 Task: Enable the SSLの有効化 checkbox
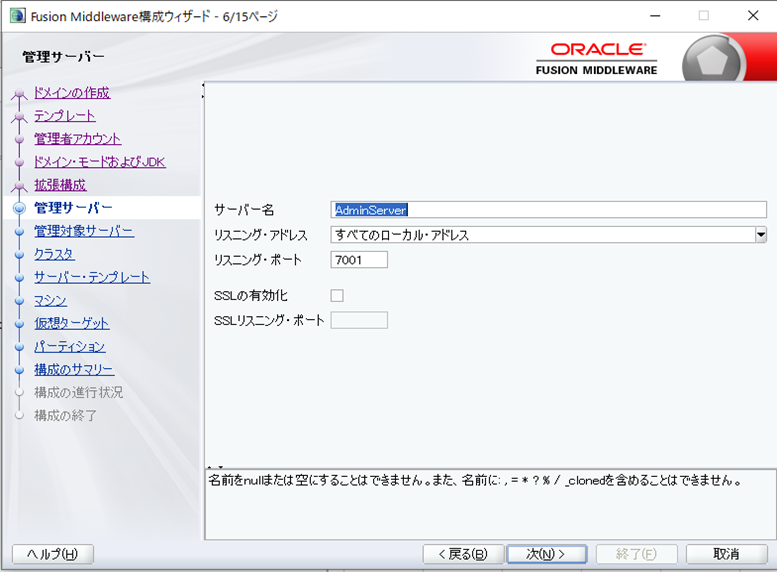coord(337,295)
